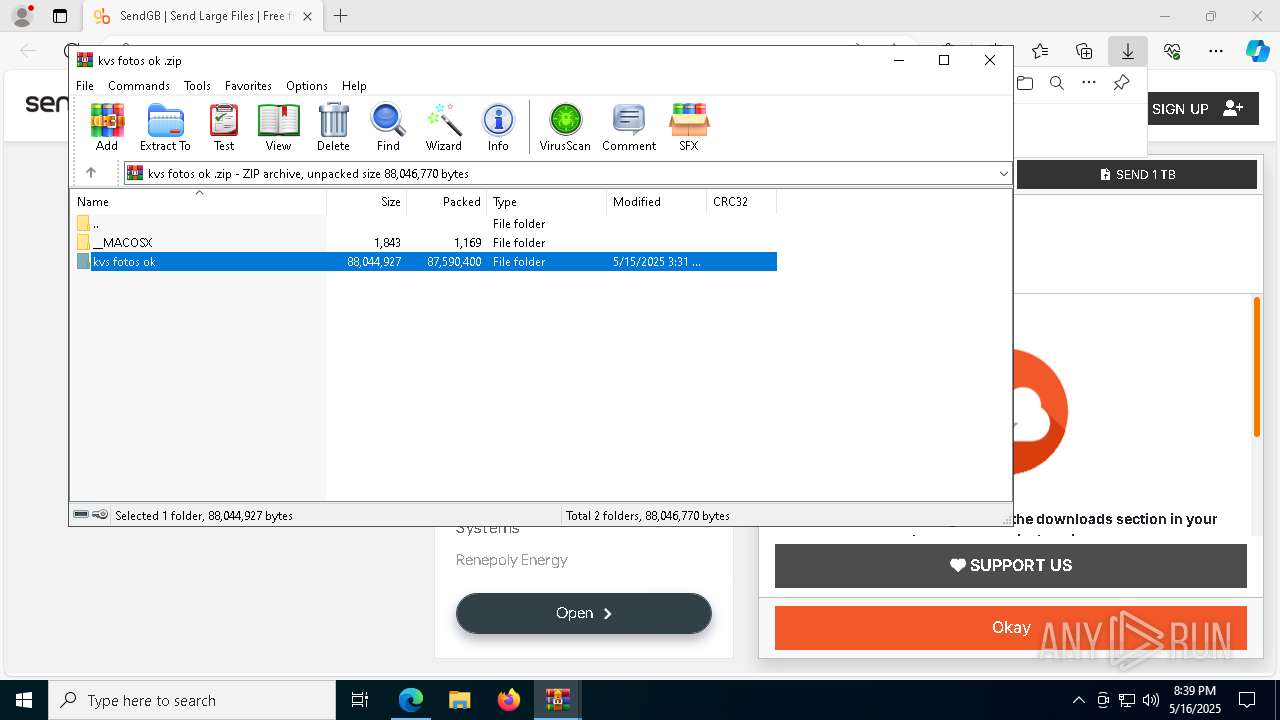The image size is (1280, 720).
Task: Open Firefox from the taskbar
Action: (x=509, y=700)
